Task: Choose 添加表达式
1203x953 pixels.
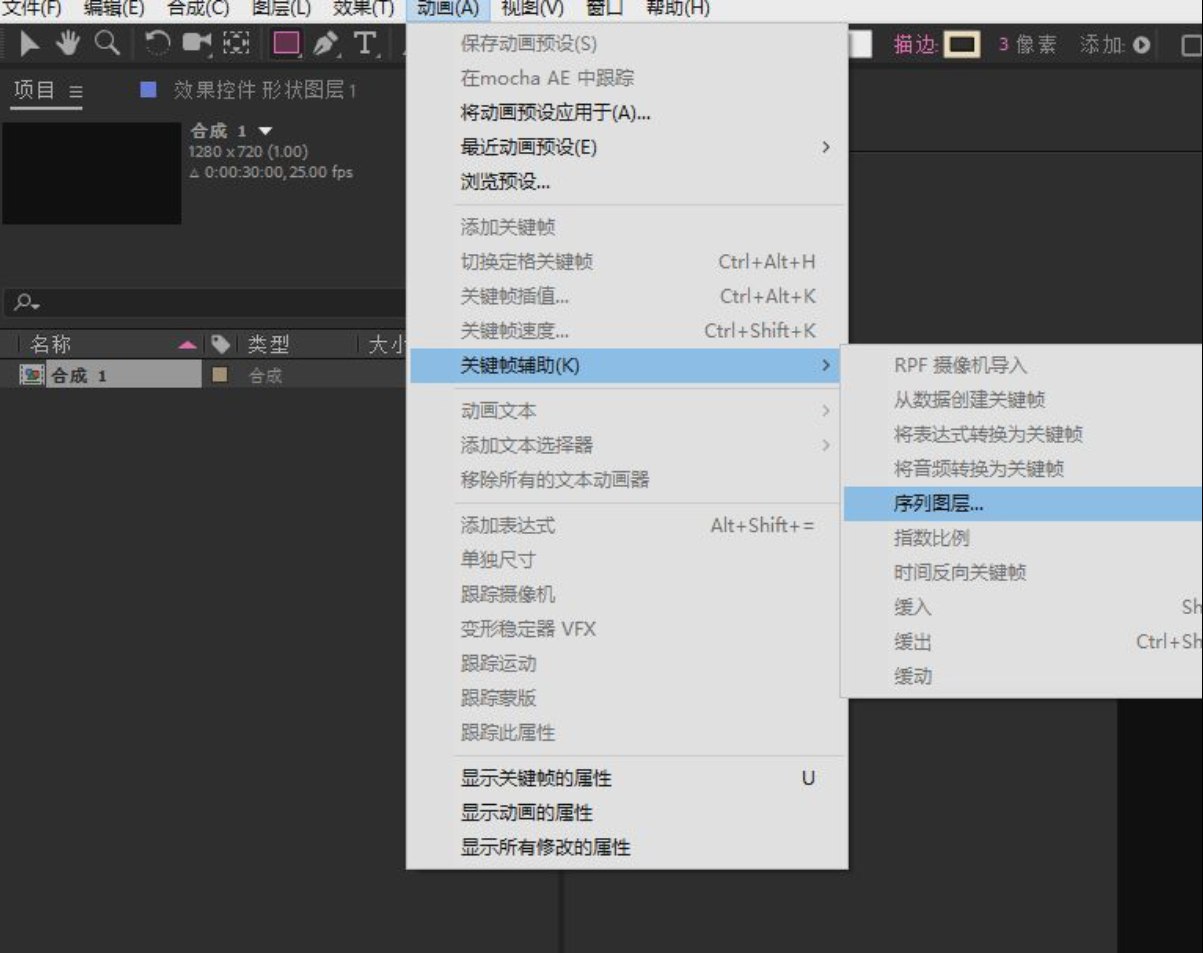Action: point(627,525)
